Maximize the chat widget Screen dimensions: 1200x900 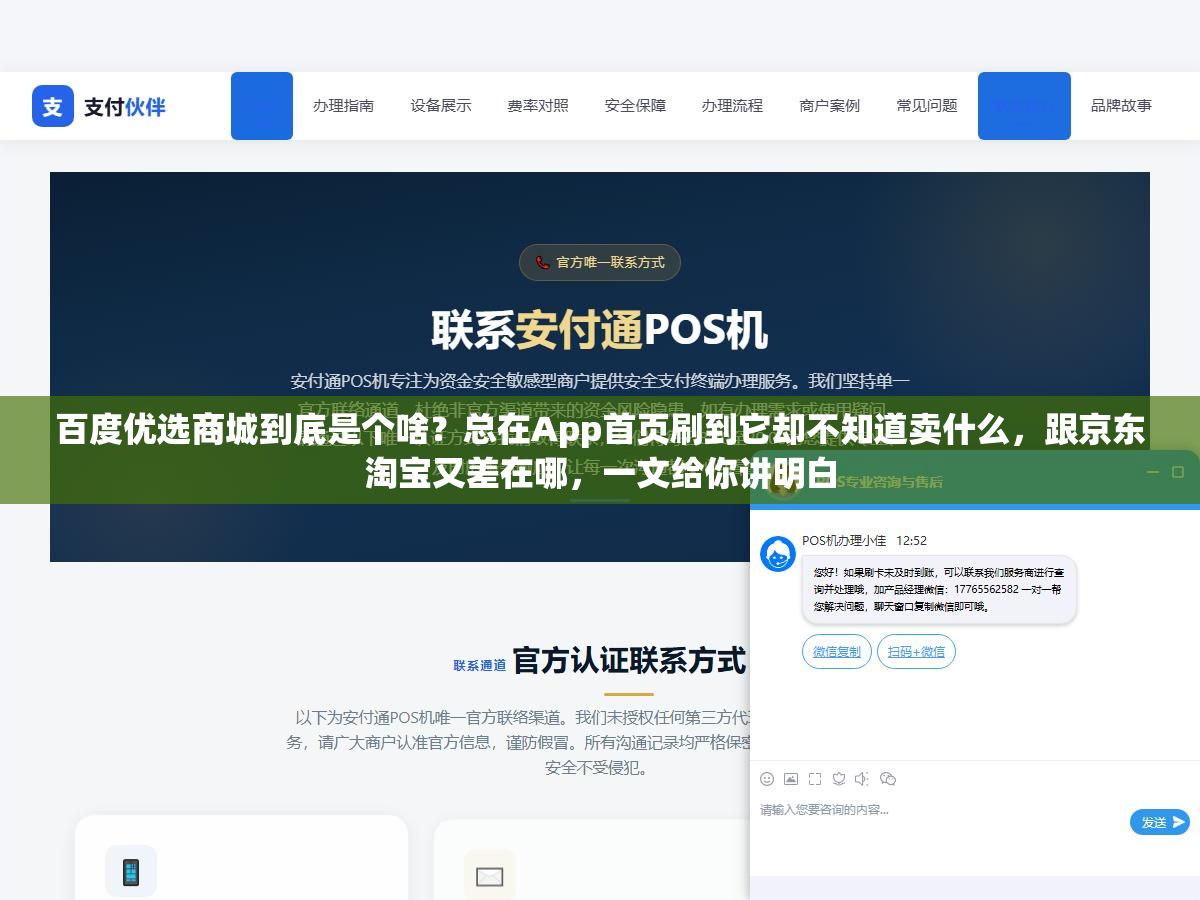[1178, 472]
